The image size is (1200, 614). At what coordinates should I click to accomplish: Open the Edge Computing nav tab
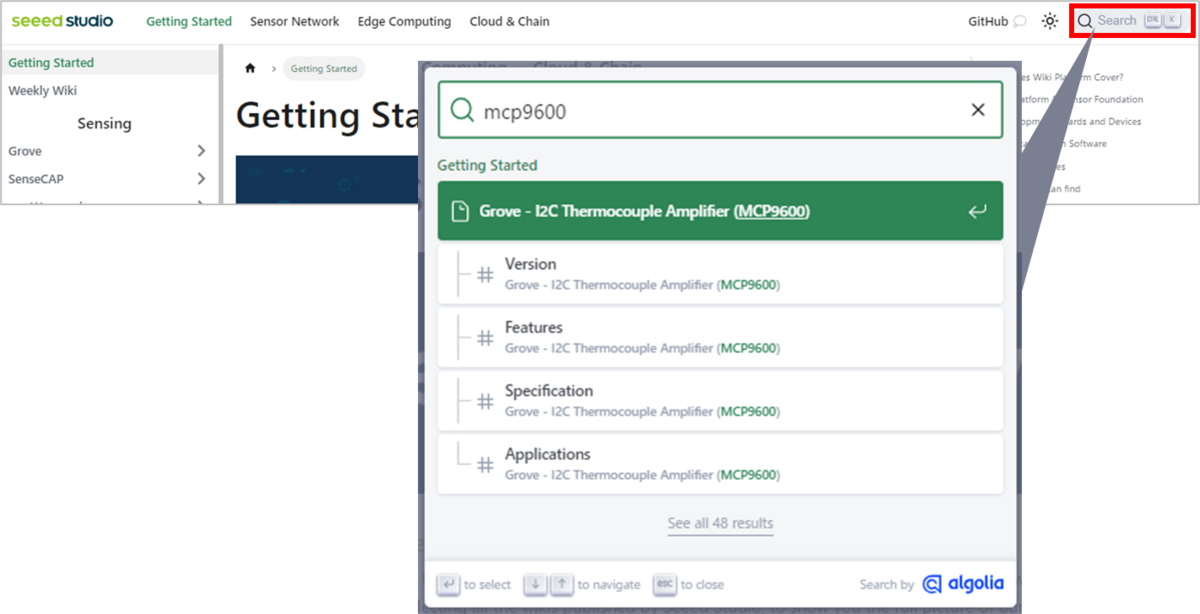coord(404,21)
